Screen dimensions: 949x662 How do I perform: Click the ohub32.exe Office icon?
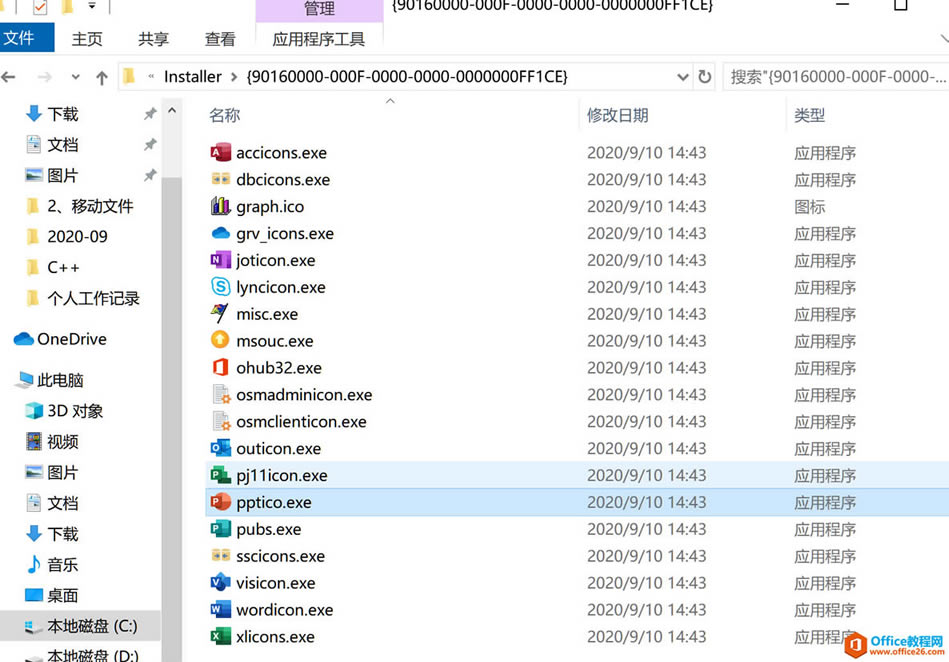point(220,367)
